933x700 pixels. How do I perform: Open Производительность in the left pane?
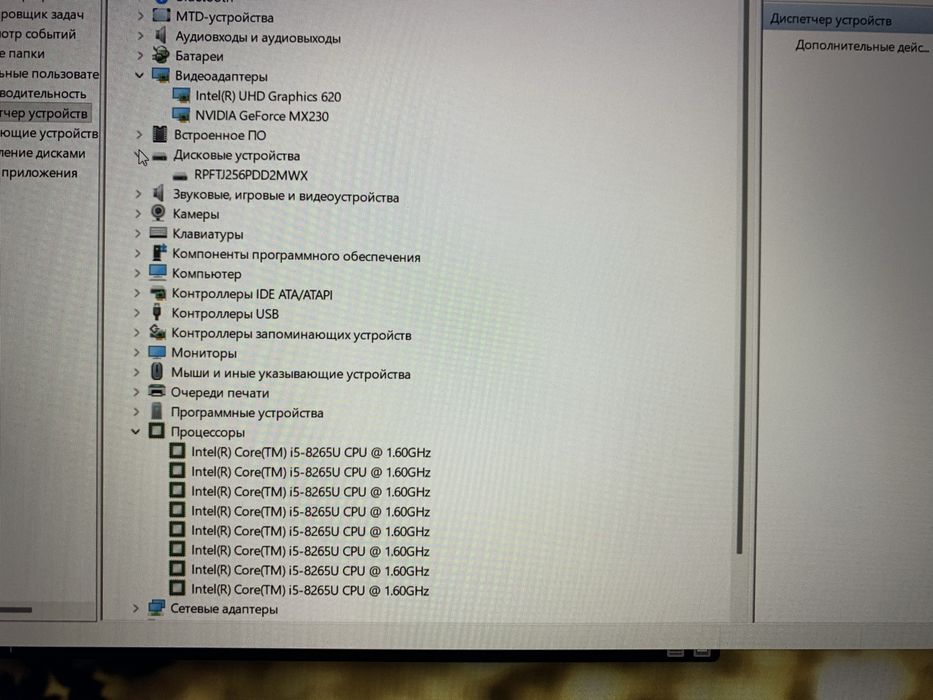[43, 93]
